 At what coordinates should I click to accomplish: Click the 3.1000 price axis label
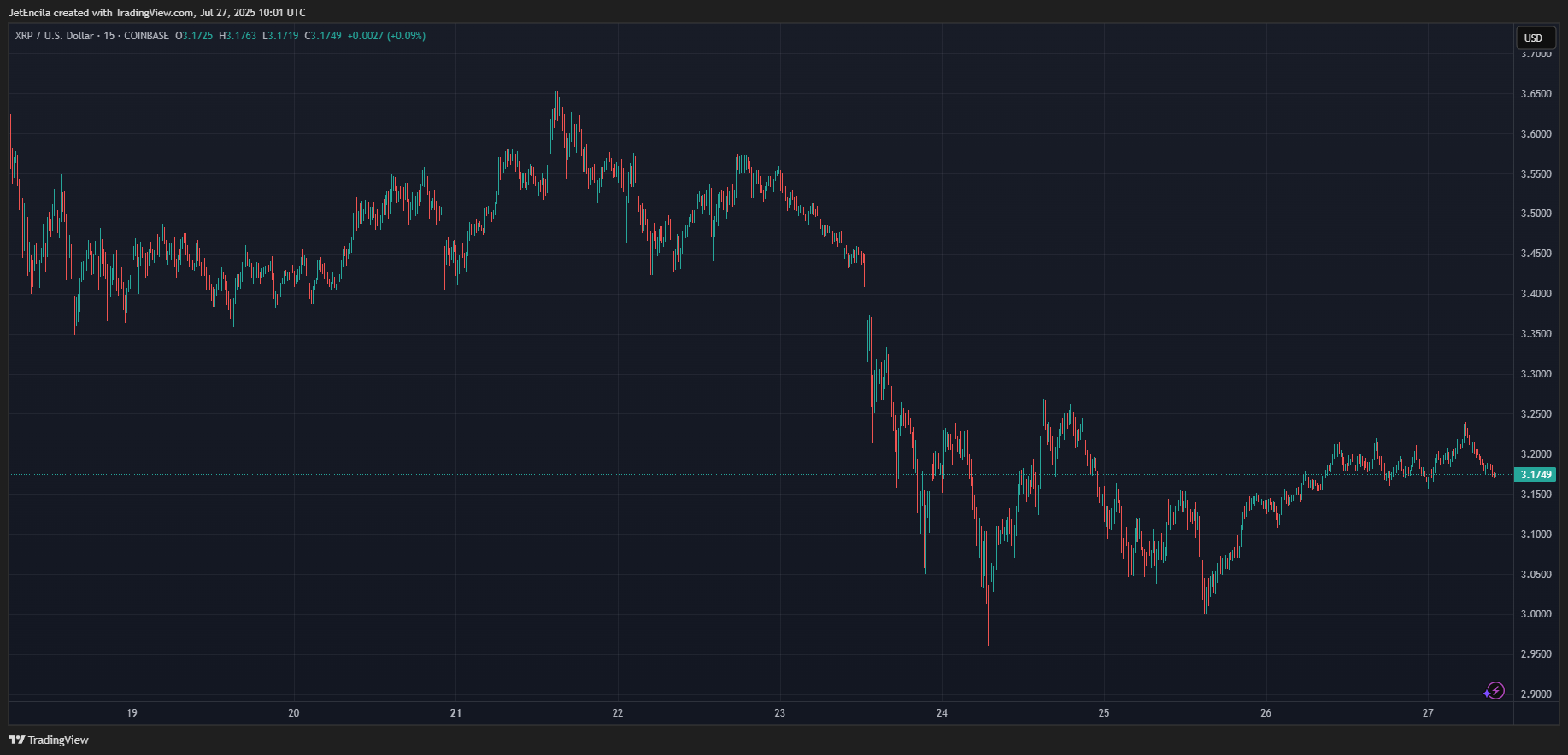click(x=1536, y=535)
